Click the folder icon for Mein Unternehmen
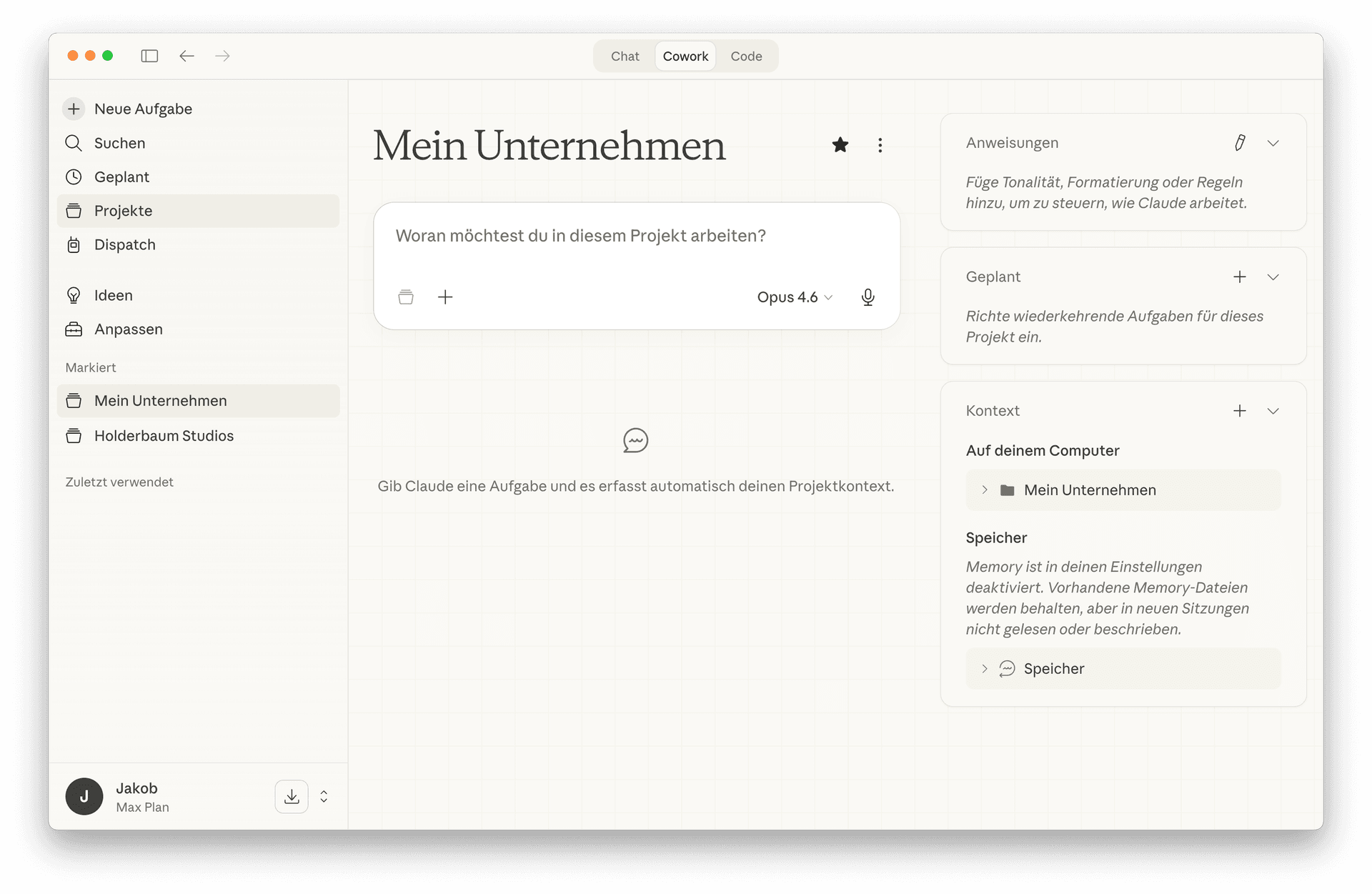 (1008, 490)
